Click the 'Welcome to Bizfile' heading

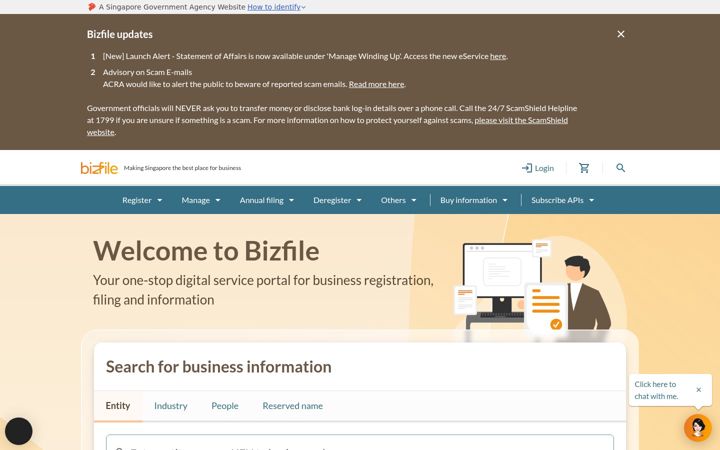[206, 251]
